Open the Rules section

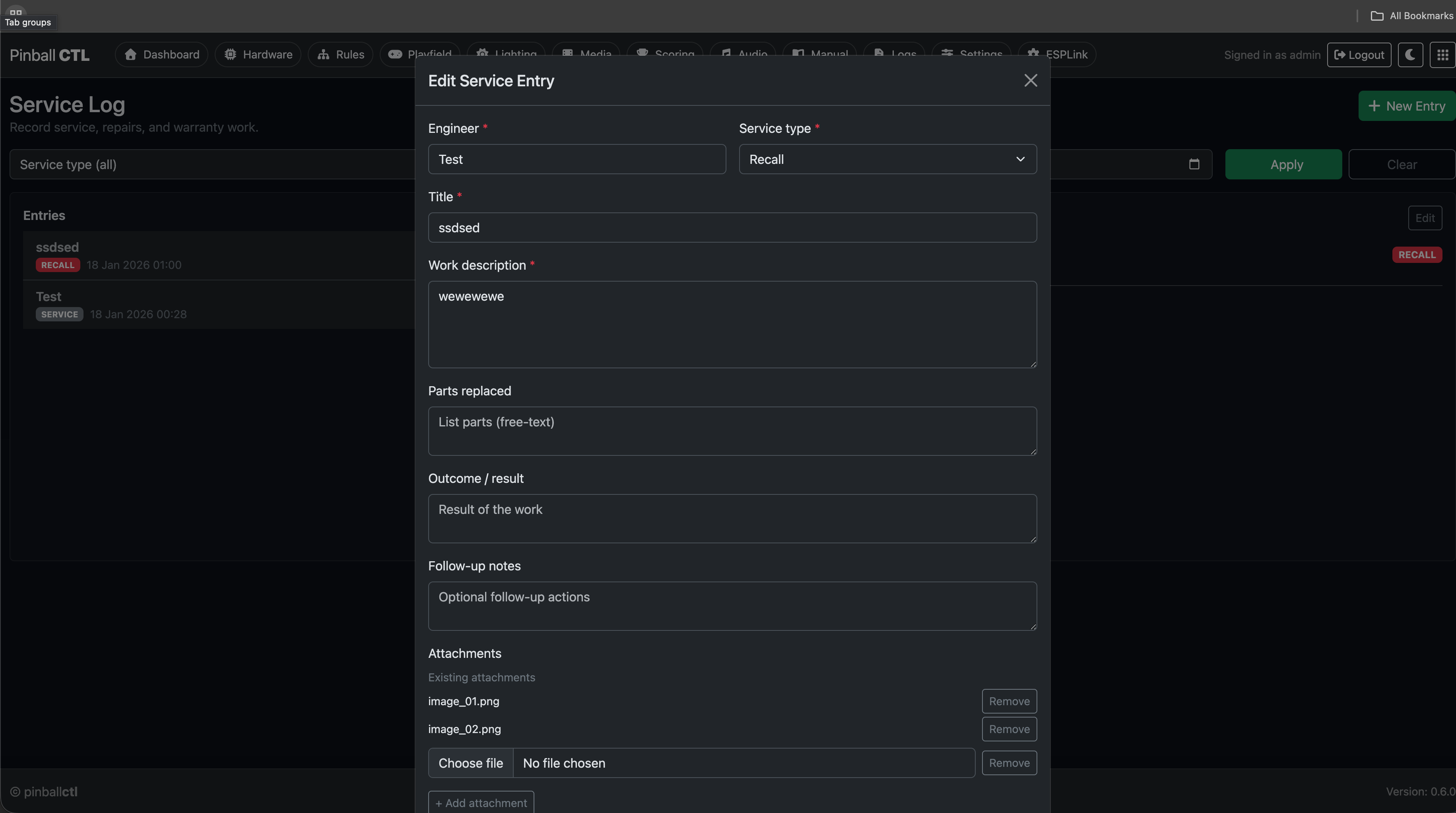pos(340,54)
